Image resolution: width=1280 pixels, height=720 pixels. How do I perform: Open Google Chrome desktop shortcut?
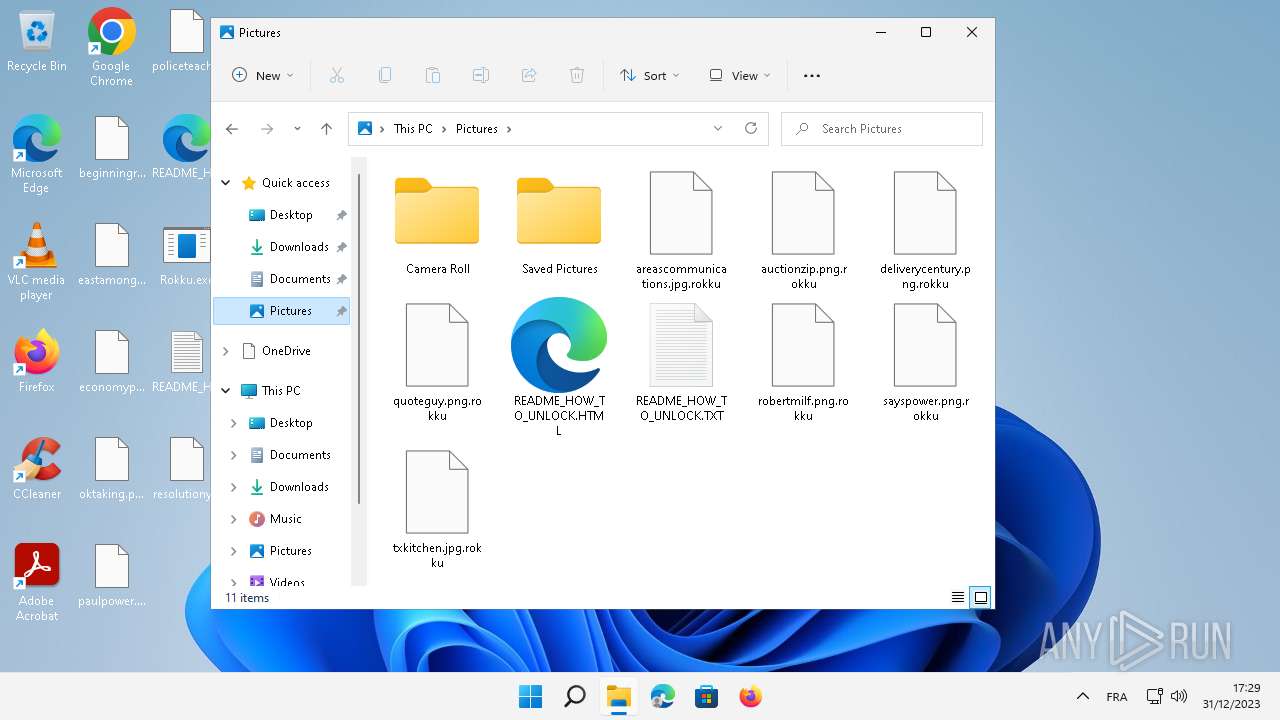[111, 47]
